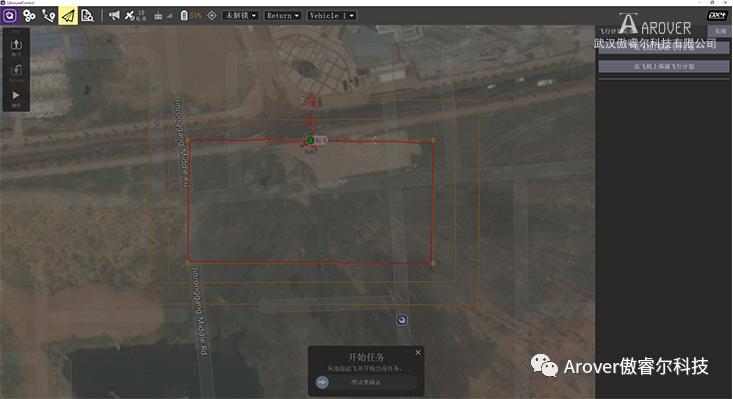Open battery status at 51%
Image resolution: width=733 pixels, height=399 pixels.
coord(191,15)
